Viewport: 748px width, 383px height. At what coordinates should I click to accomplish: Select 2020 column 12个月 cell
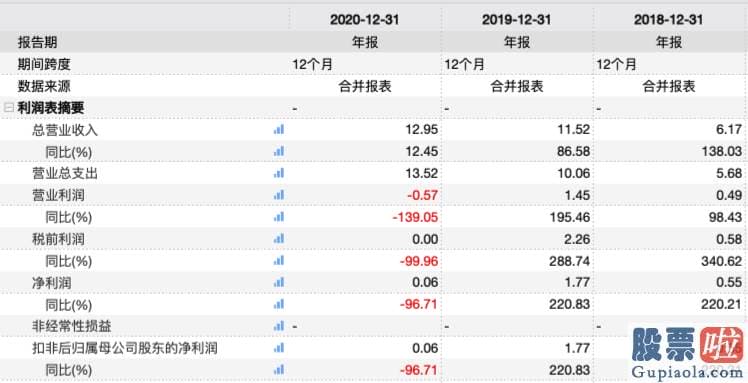coord(312,64)
